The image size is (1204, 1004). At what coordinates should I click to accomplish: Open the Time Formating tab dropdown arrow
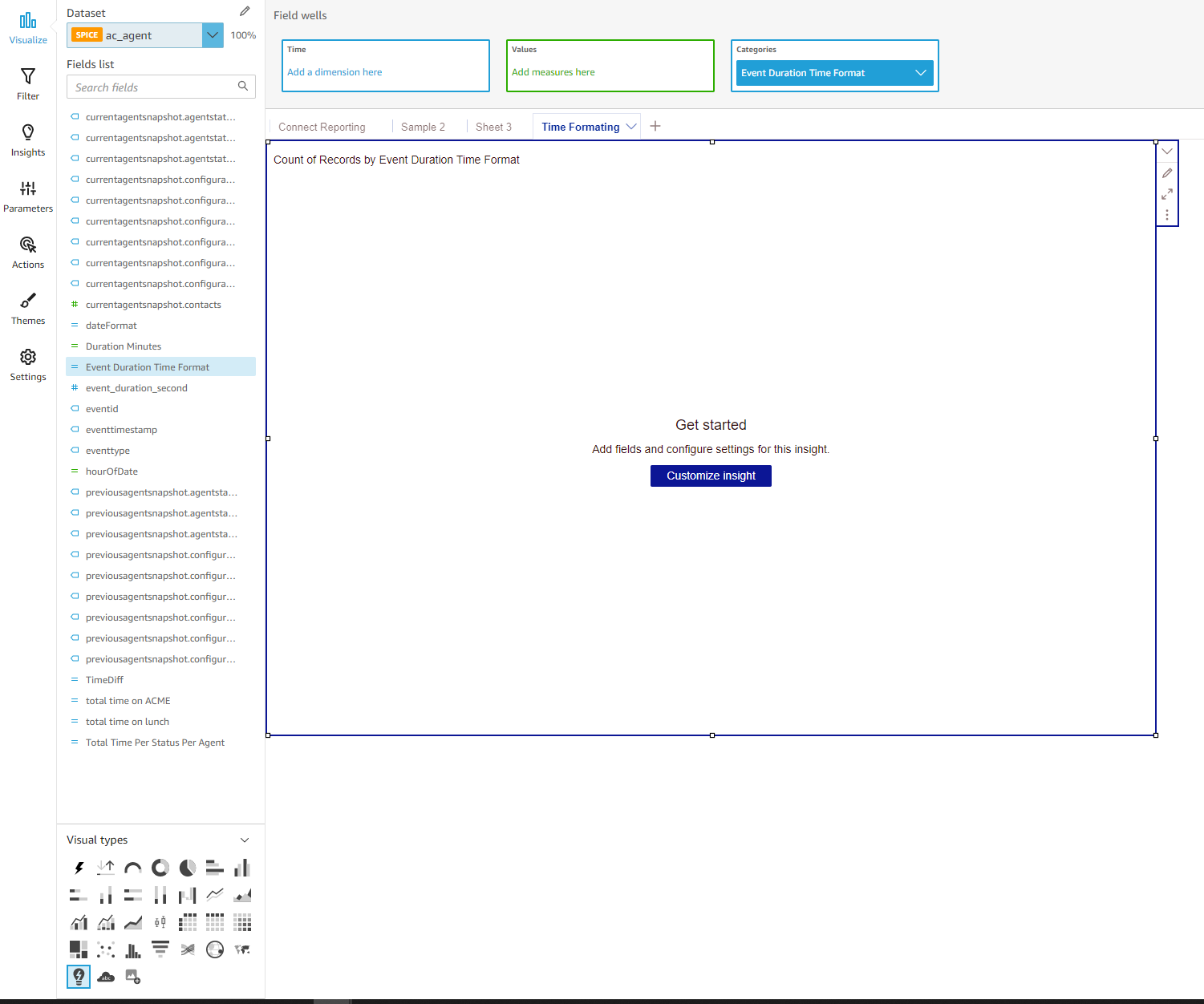coord(631,127)
